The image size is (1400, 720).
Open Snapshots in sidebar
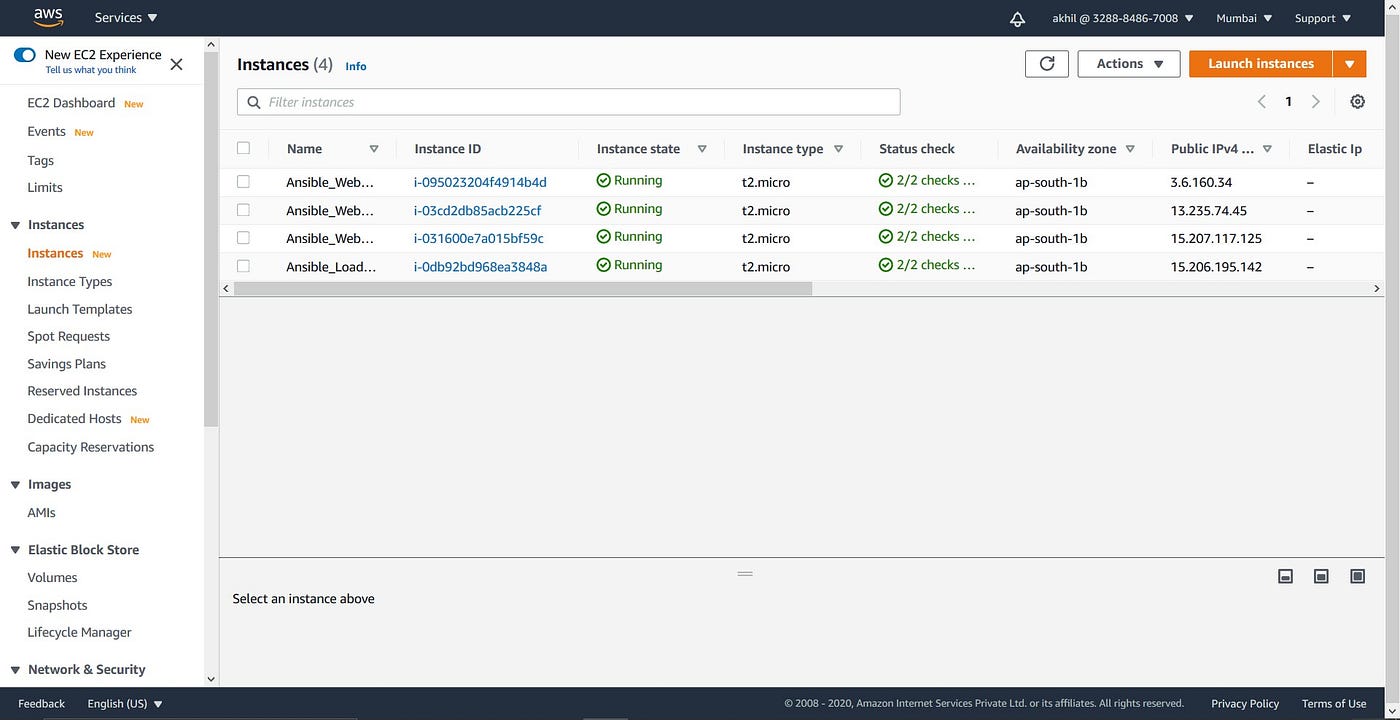[x=57, y=605]
